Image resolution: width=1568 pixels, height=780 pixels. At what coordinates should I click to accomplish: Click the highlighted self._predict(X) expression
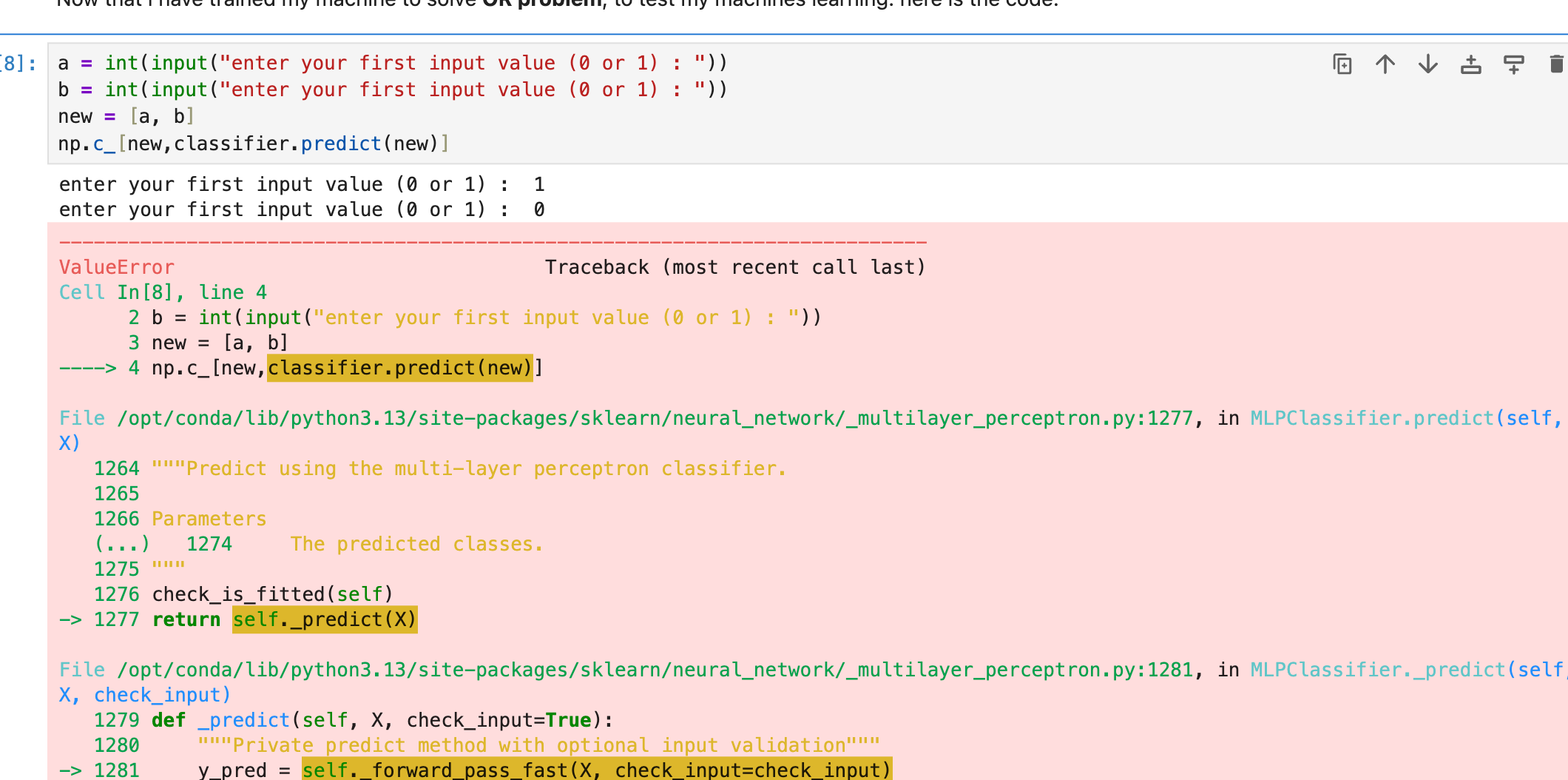coord(324,619)
